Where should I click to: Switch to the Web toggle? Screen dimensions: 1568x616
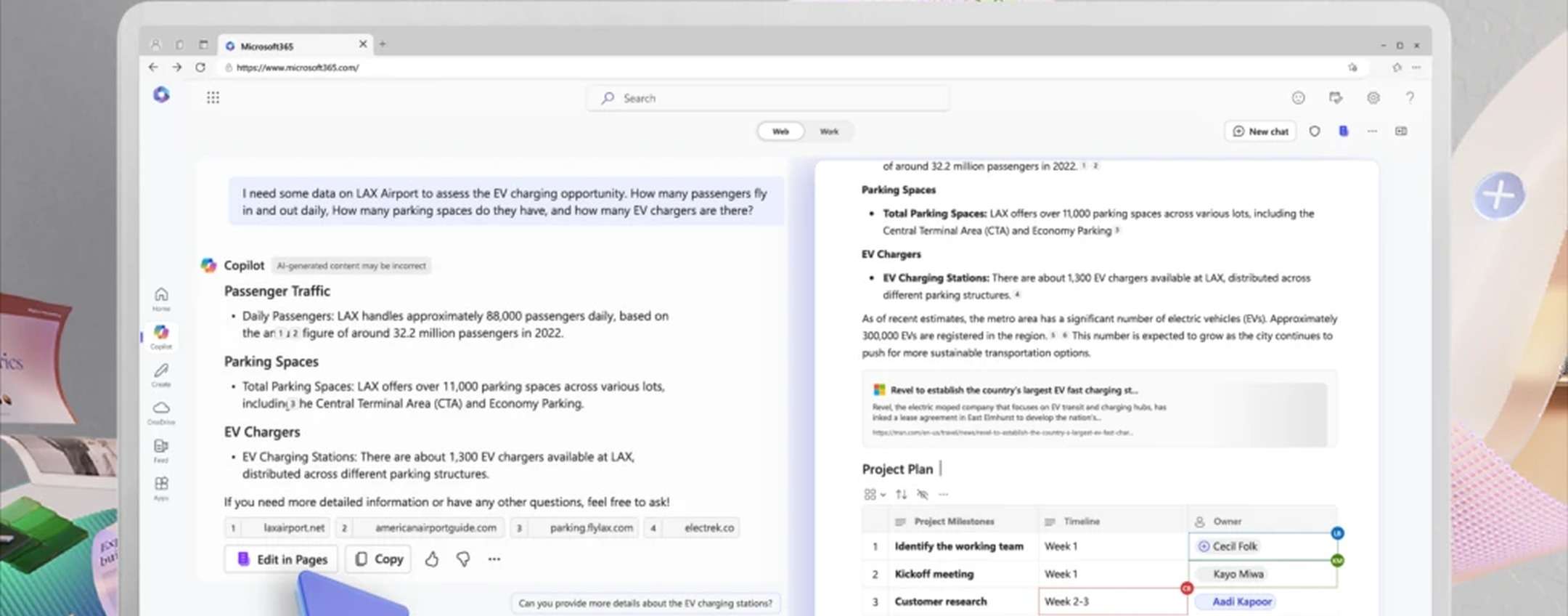[x=780, y=131]
